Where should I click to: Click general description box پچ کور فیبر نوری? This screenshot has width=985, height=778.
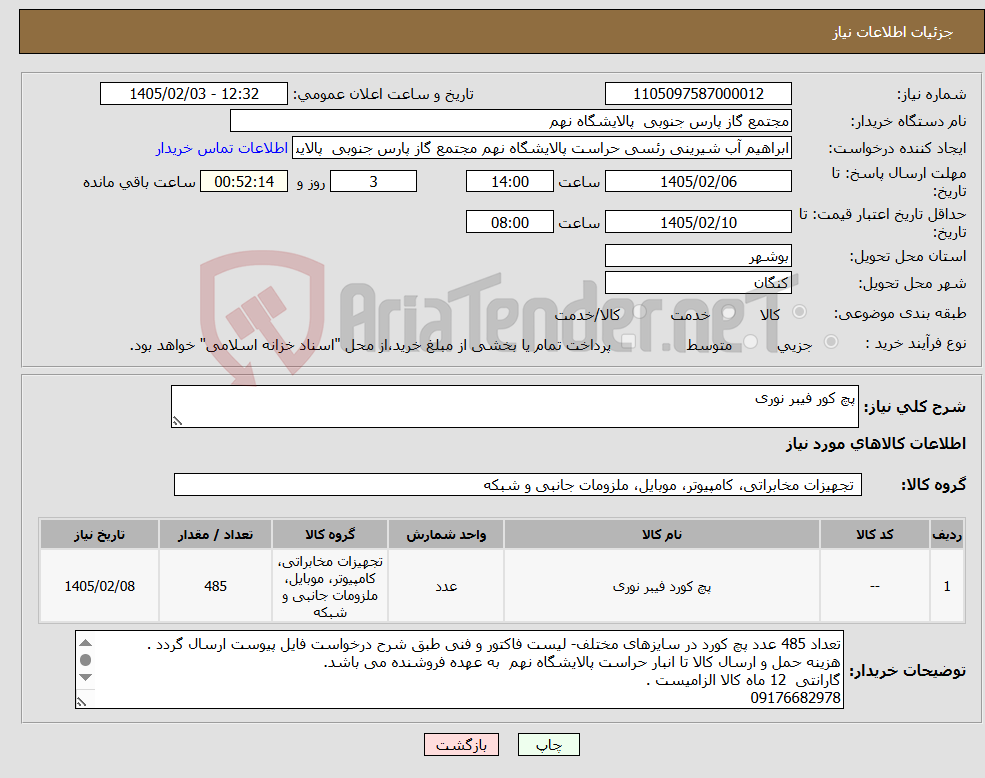[x=514, y=407]
